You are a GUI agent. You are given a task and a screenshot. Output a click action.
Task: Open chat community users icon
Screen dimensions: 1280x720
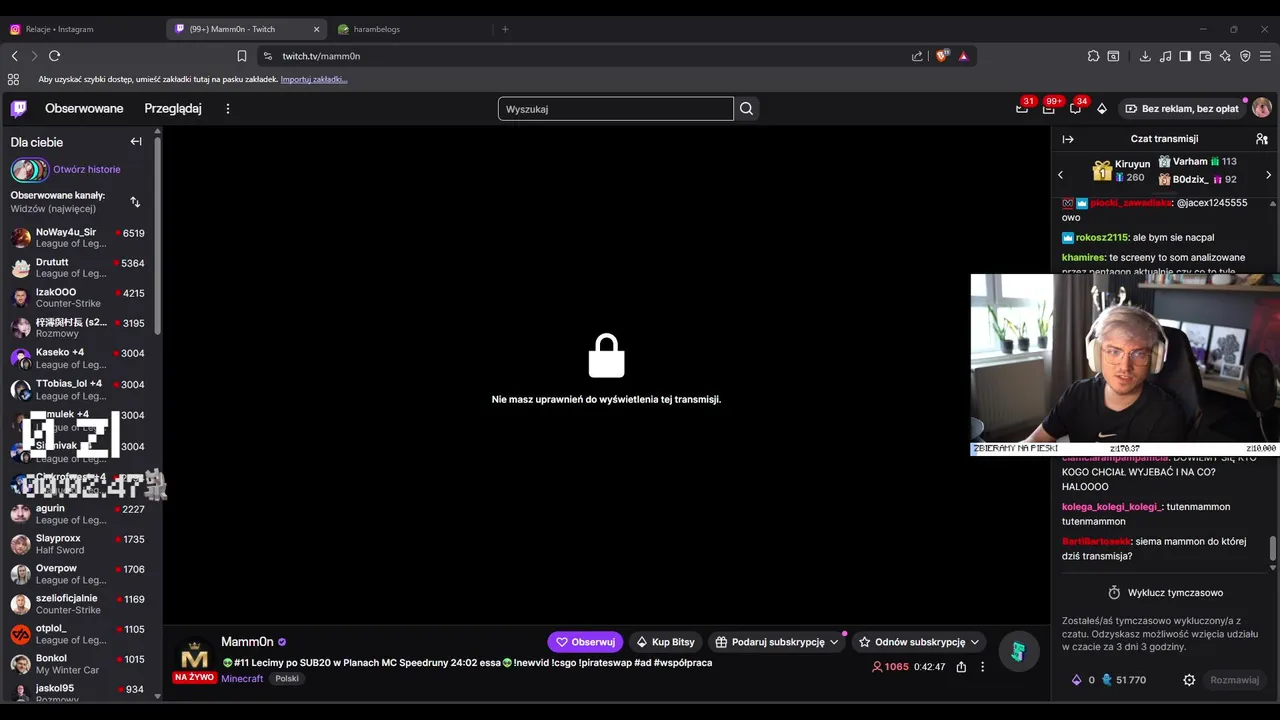tap(1262, 139)
